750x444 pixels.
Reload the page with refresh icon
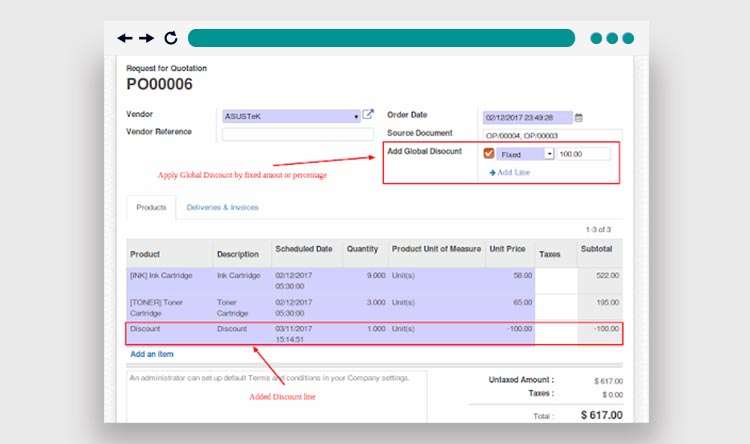(x=171, y=38)
